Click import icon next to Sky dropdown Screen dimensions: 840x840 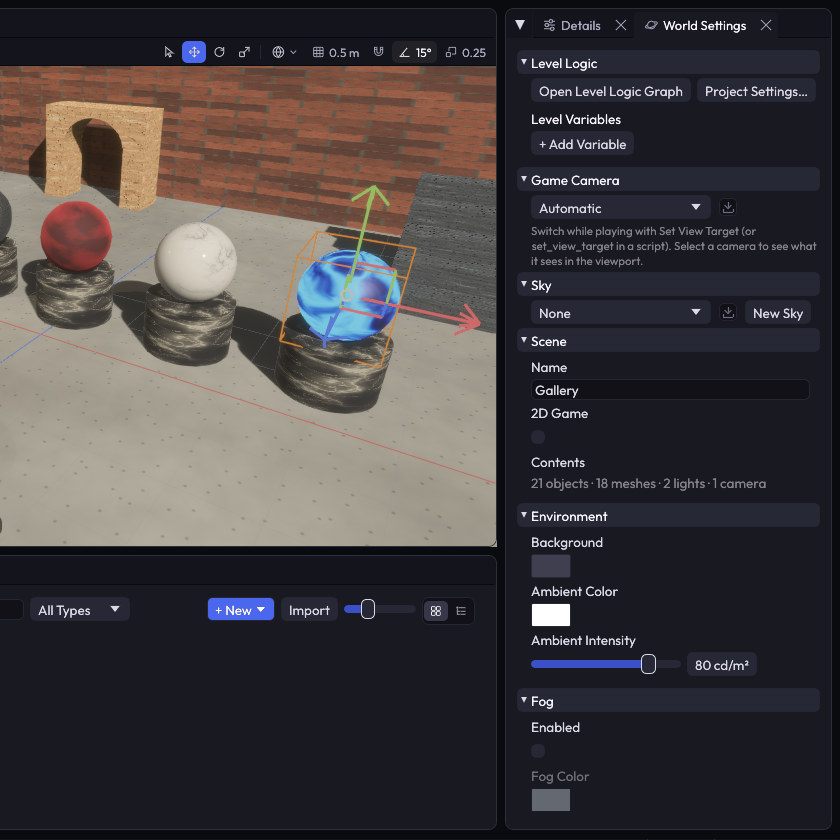[728, 312]
